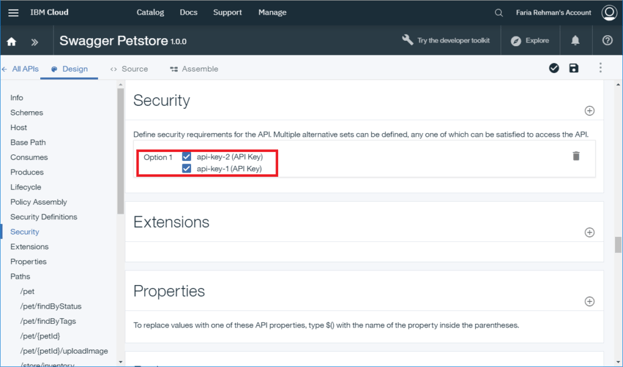Open the three-dot more options menu

[x=600, y=68]
